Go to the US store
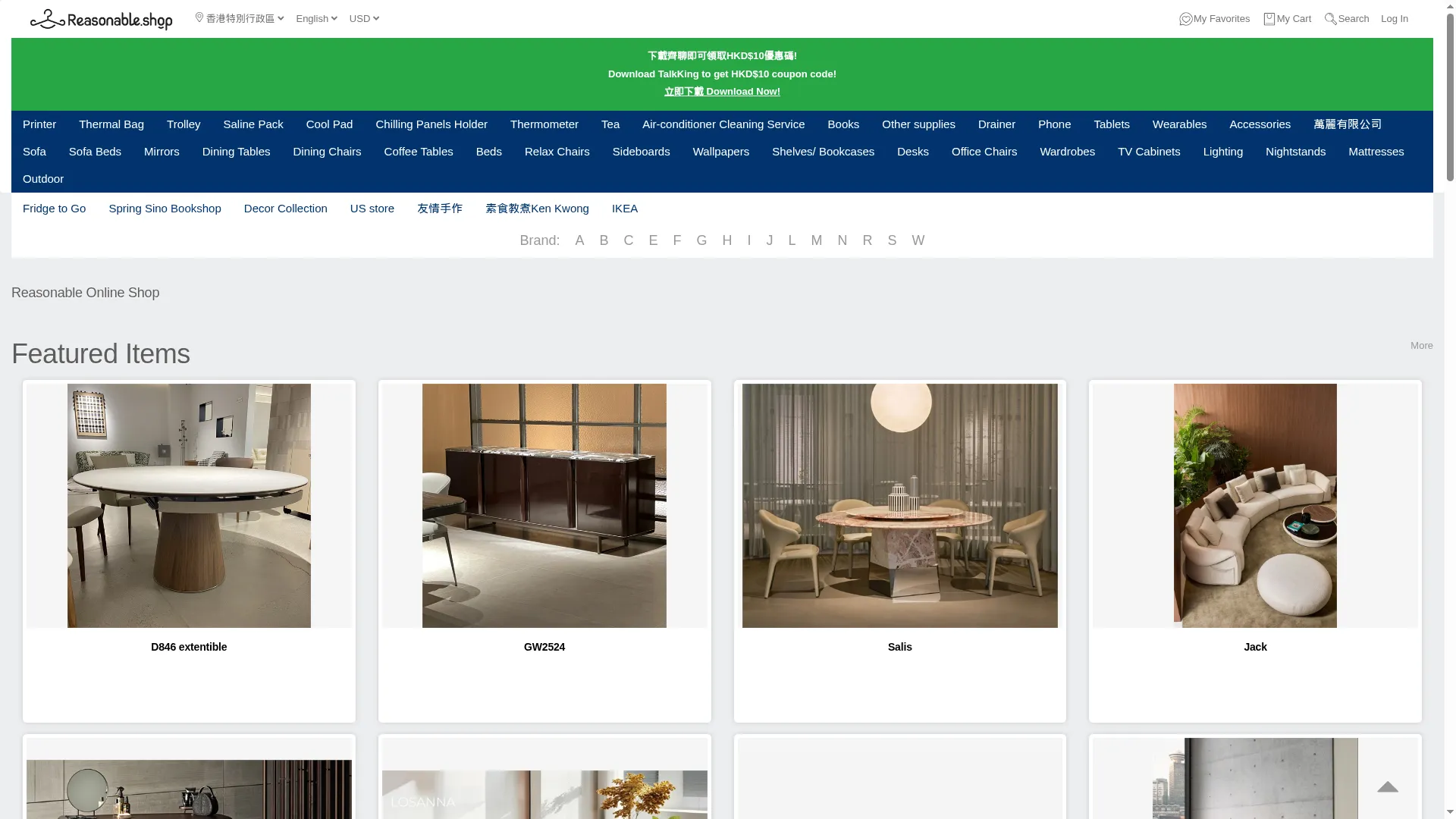Viewport: 1456px width, 819px height. (x=372, y=209)
